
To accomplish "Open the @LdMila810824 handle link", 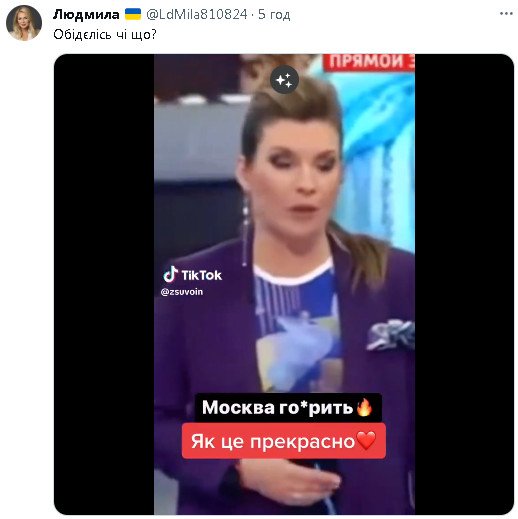I will click(x=197, y=14).
